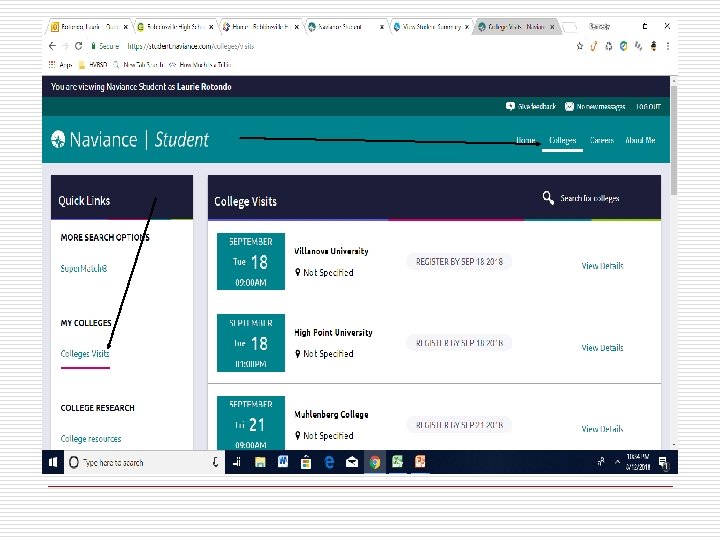
Task: Switch to the View Student Summary tab
Action: [430, 27]
